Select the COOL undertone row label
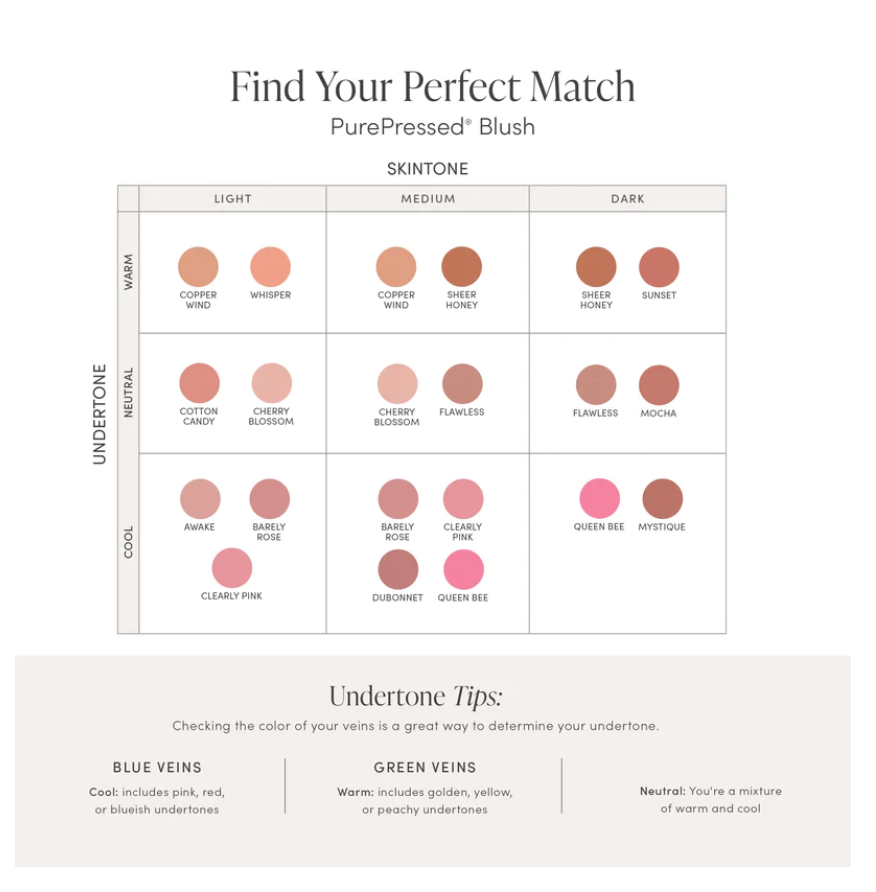876x892 pixels. [128, 542]
